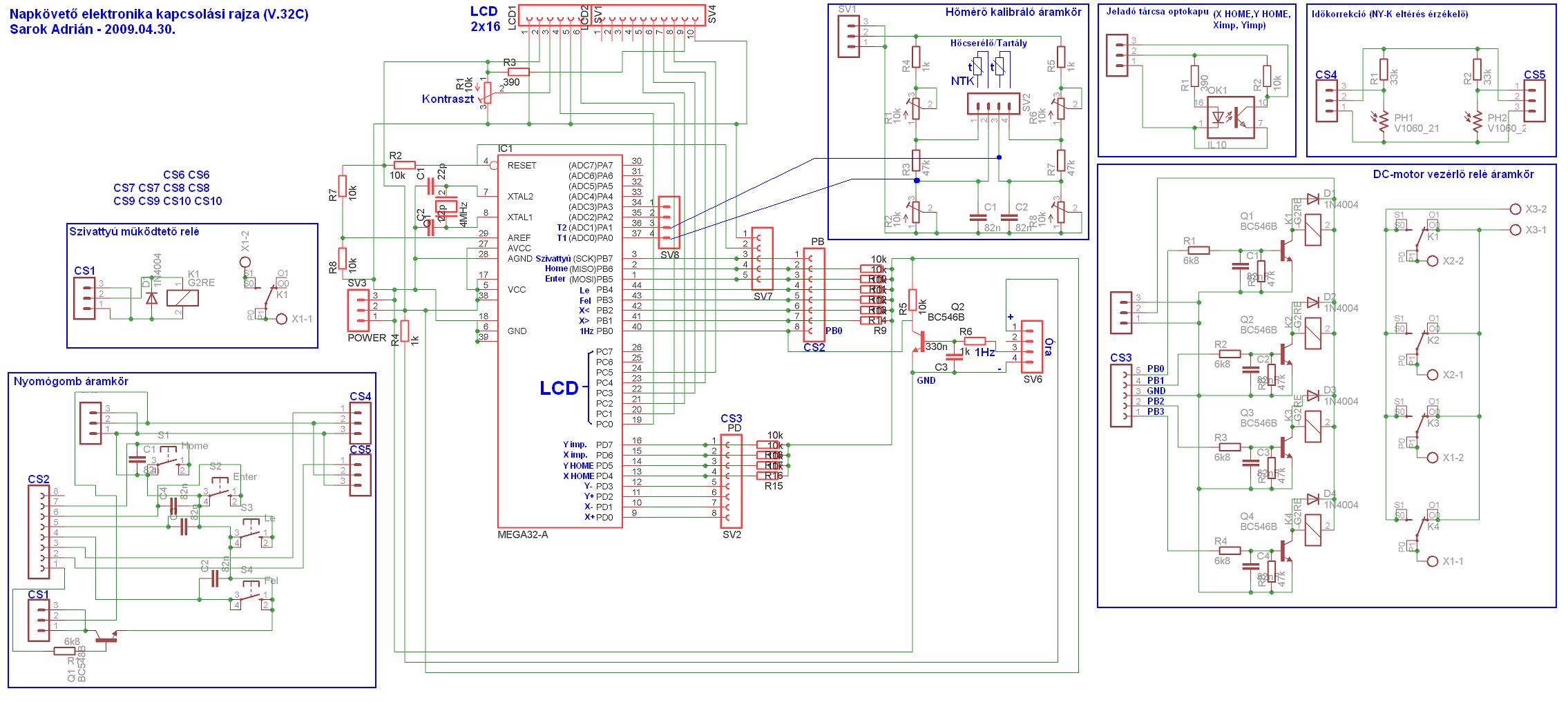The width and height of the screenshot is (1568, 702).
Task: Click the 'Y imp.' signal label at PD7
Action: coord(575,444)
